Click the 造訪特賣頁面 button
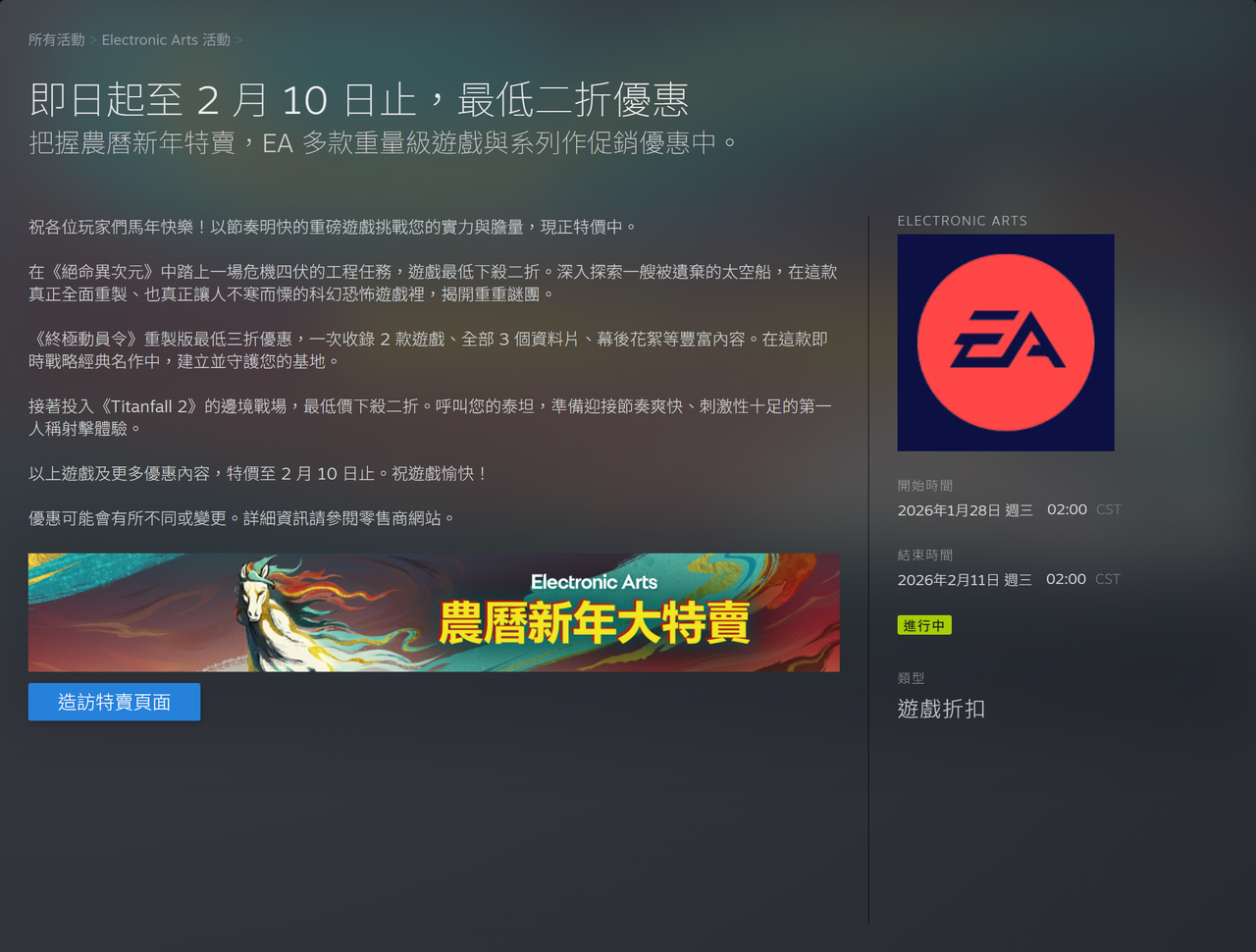Image resolution: width=1256 pixels, height=952 pixels. coord(114,702)
